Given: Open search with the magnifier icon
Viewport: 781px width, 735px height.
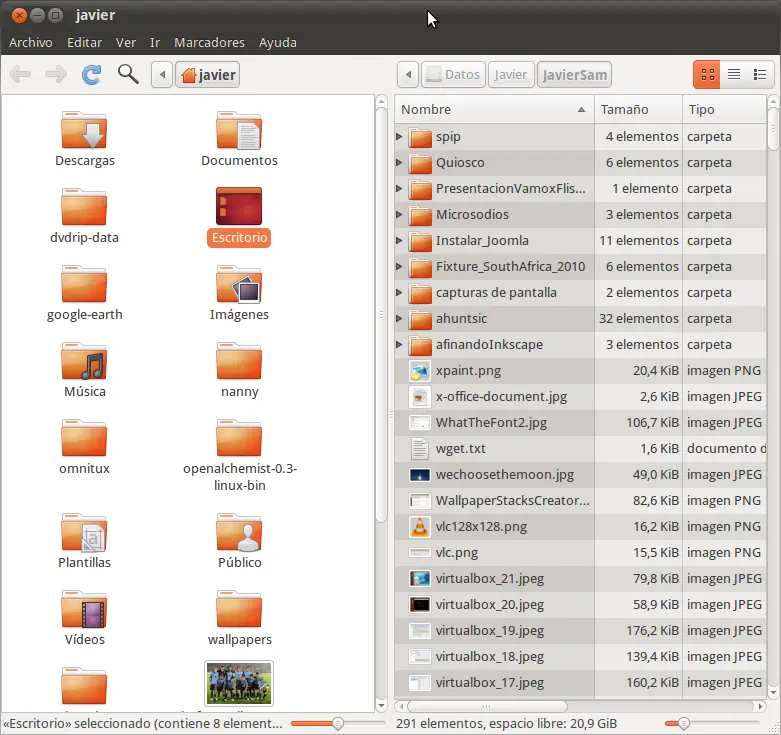Looking at the screenshot, I should [x=128, y=75].
